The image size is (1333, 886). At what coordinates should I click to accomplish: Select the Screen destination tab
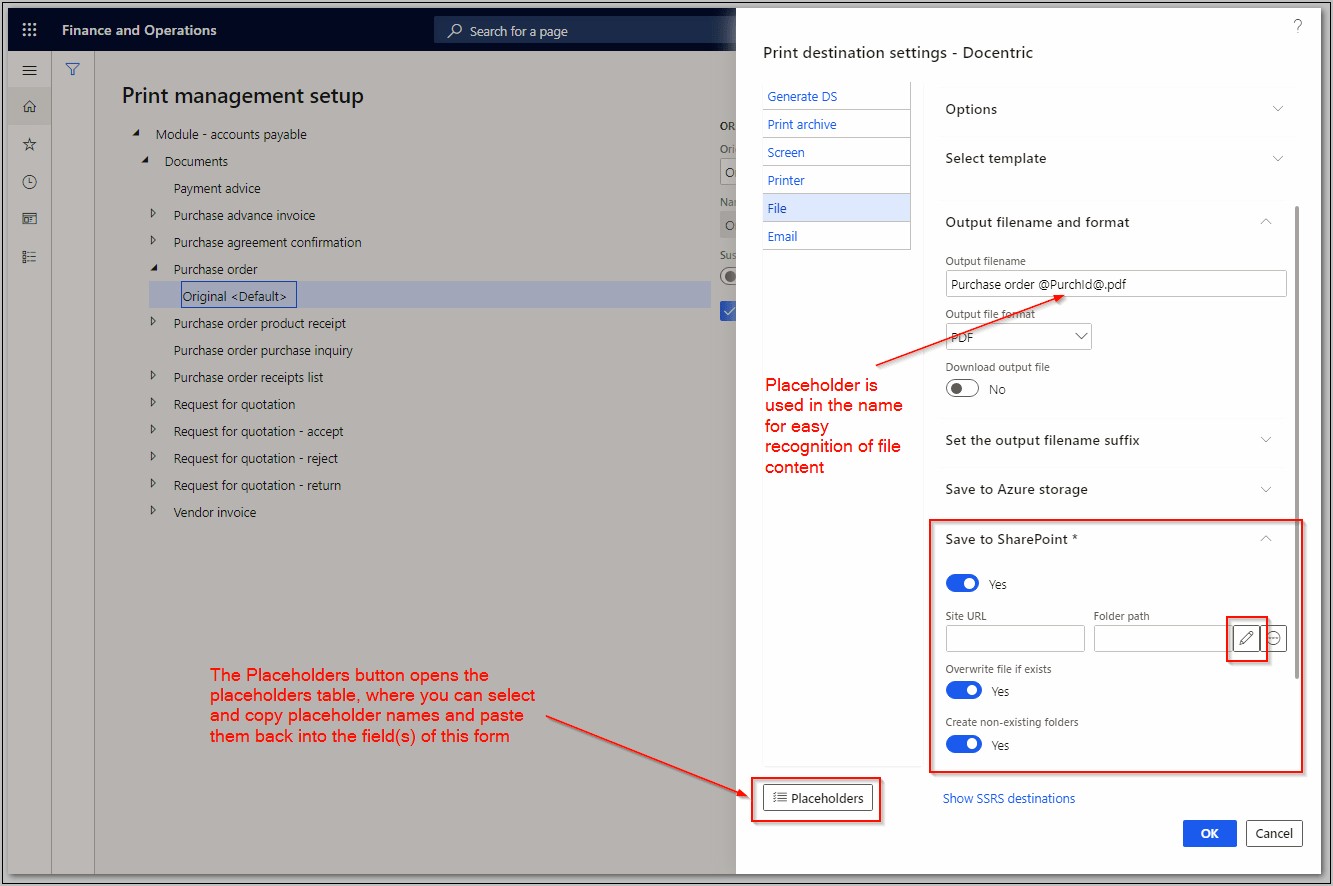pos(836,152)
